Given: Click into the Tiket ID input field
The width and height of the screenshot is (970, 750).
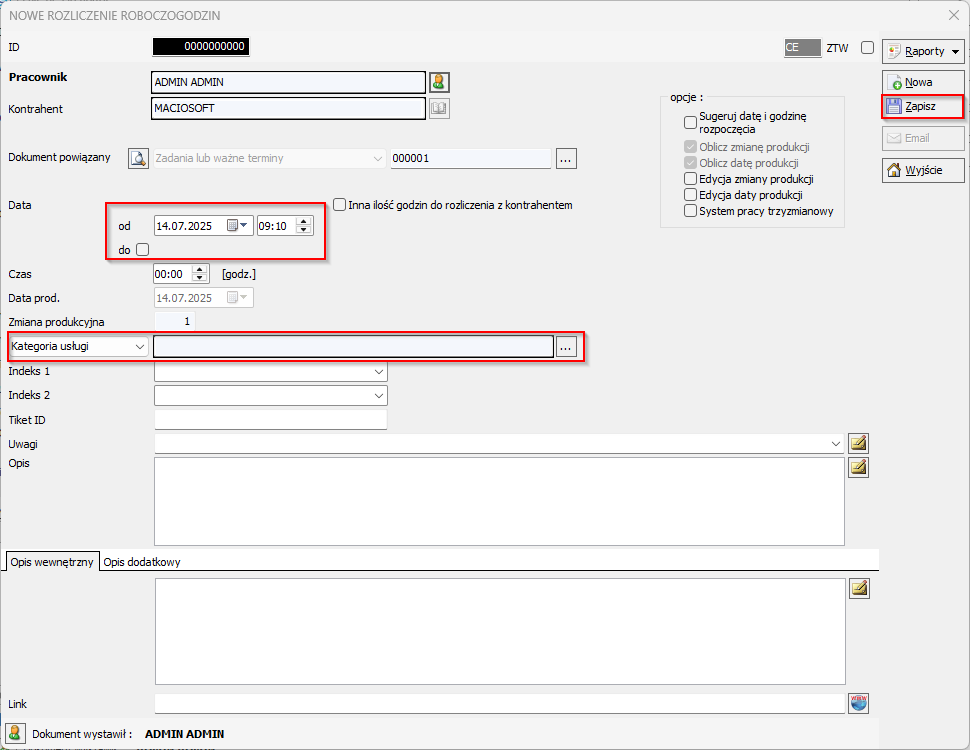Looking at the screenshot, I should (270, 420).
